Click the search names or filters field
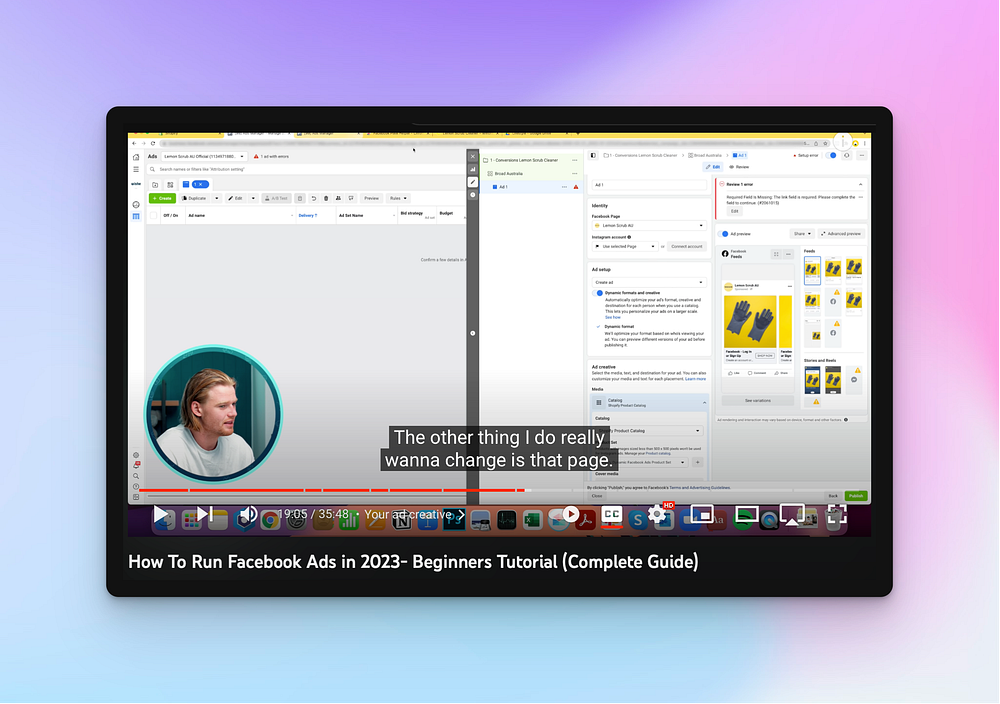The height and width of the screenshot is (704, 1000). point(306,169)
